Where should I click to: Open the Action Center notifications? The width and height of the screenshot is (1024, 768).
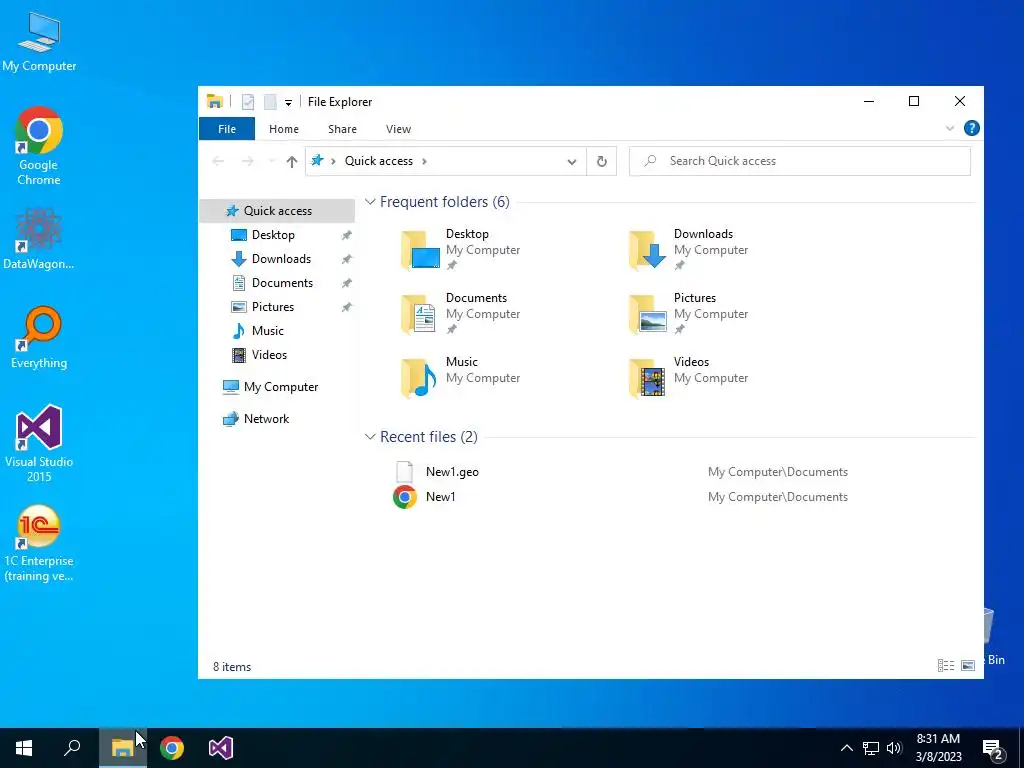tap(993, 748)
